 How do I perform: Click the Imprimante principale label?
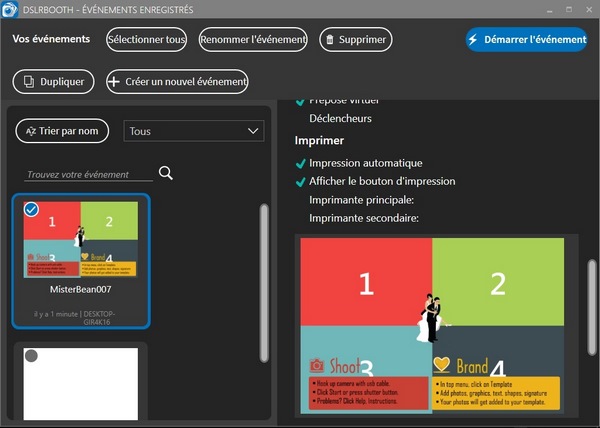[x=362, y=200]
